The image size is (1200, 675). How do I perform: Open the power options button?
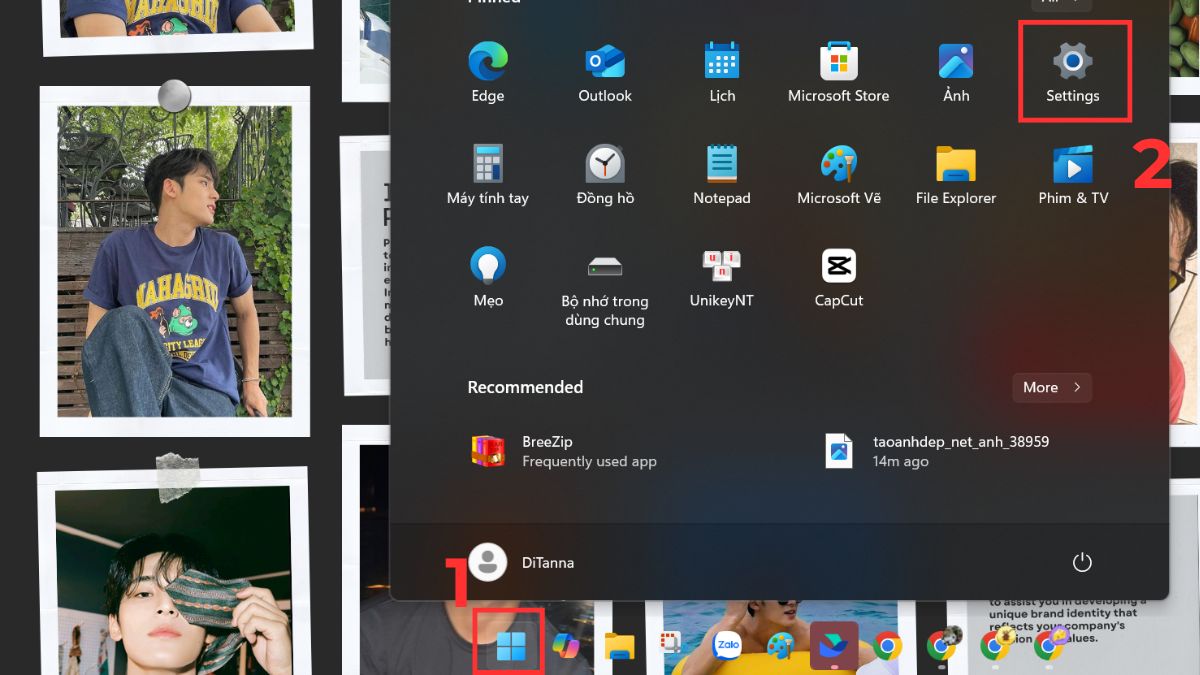(x=1082, y=563)
